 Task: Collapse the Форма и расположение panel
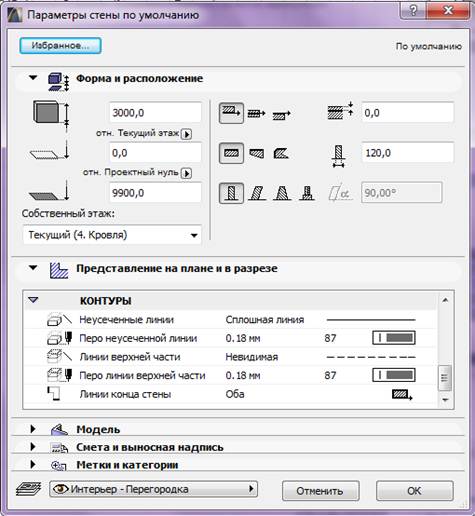[x=33, y=78]
